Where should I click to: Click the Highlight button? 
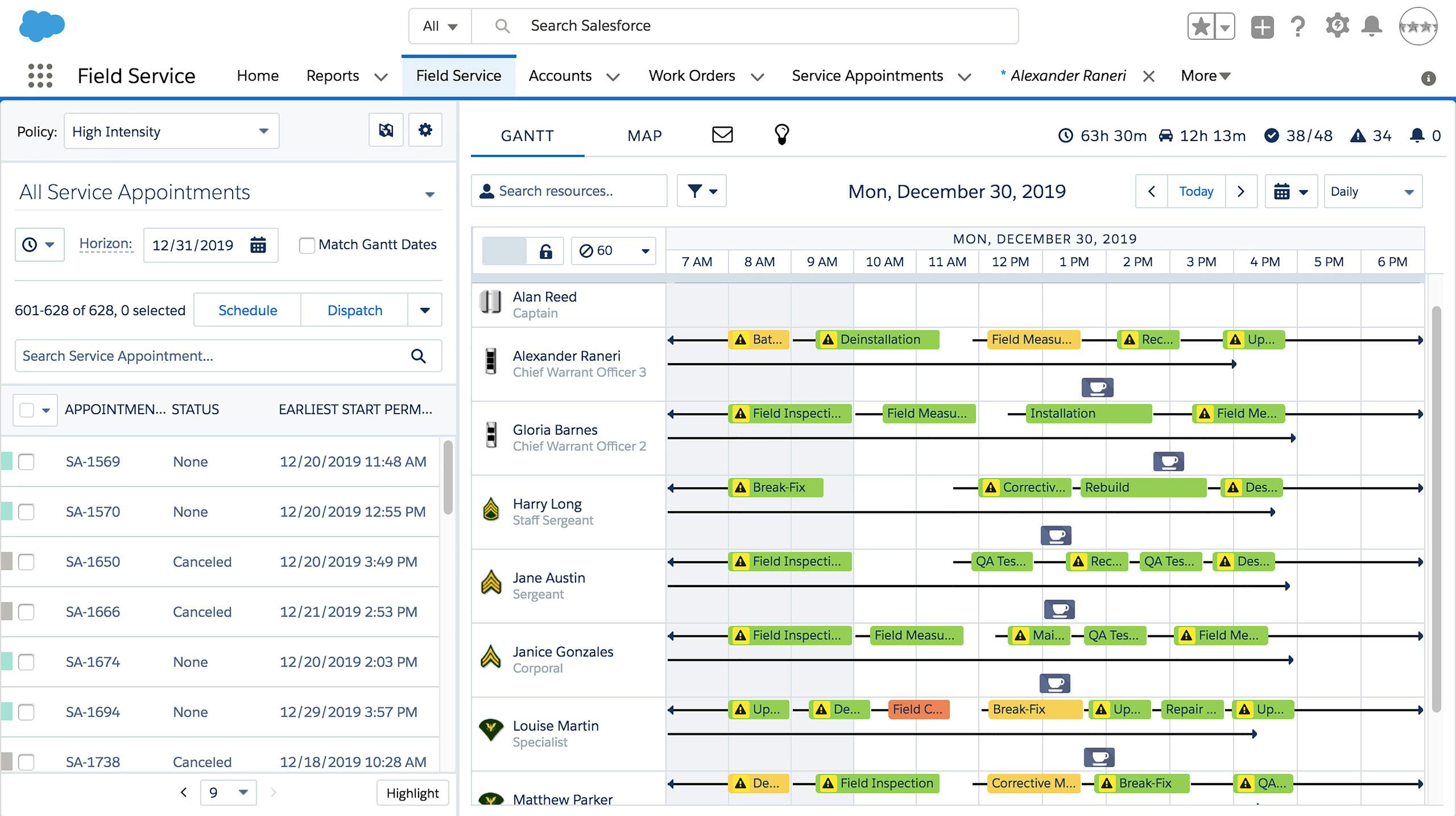pos(412,793)
